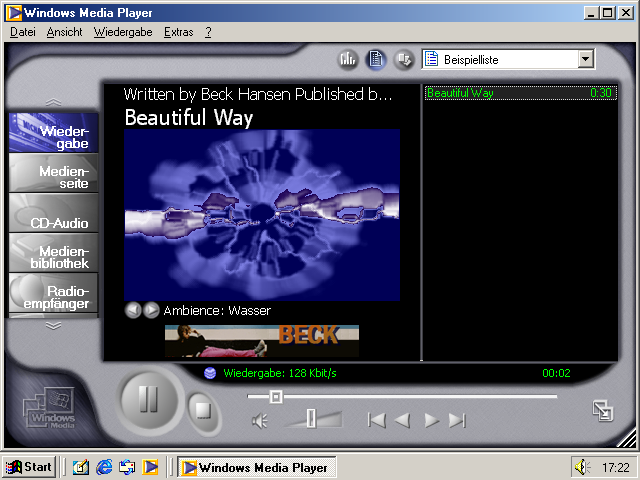Open the ? help menu
Image resolution: width=640 pixels, height=480 pixels.
tap(208, 32)
